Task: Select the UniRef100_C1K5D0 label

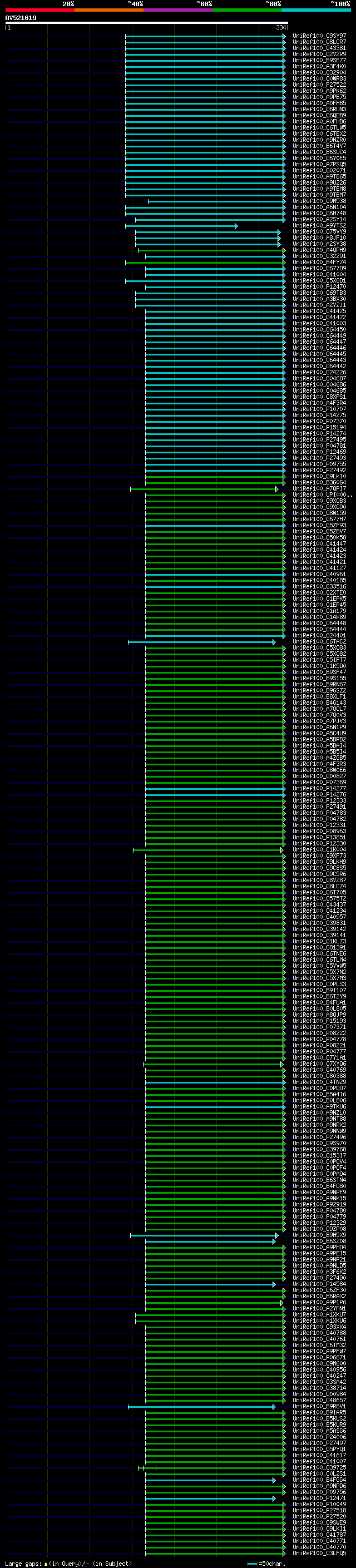Action: [x=319, y=666]
